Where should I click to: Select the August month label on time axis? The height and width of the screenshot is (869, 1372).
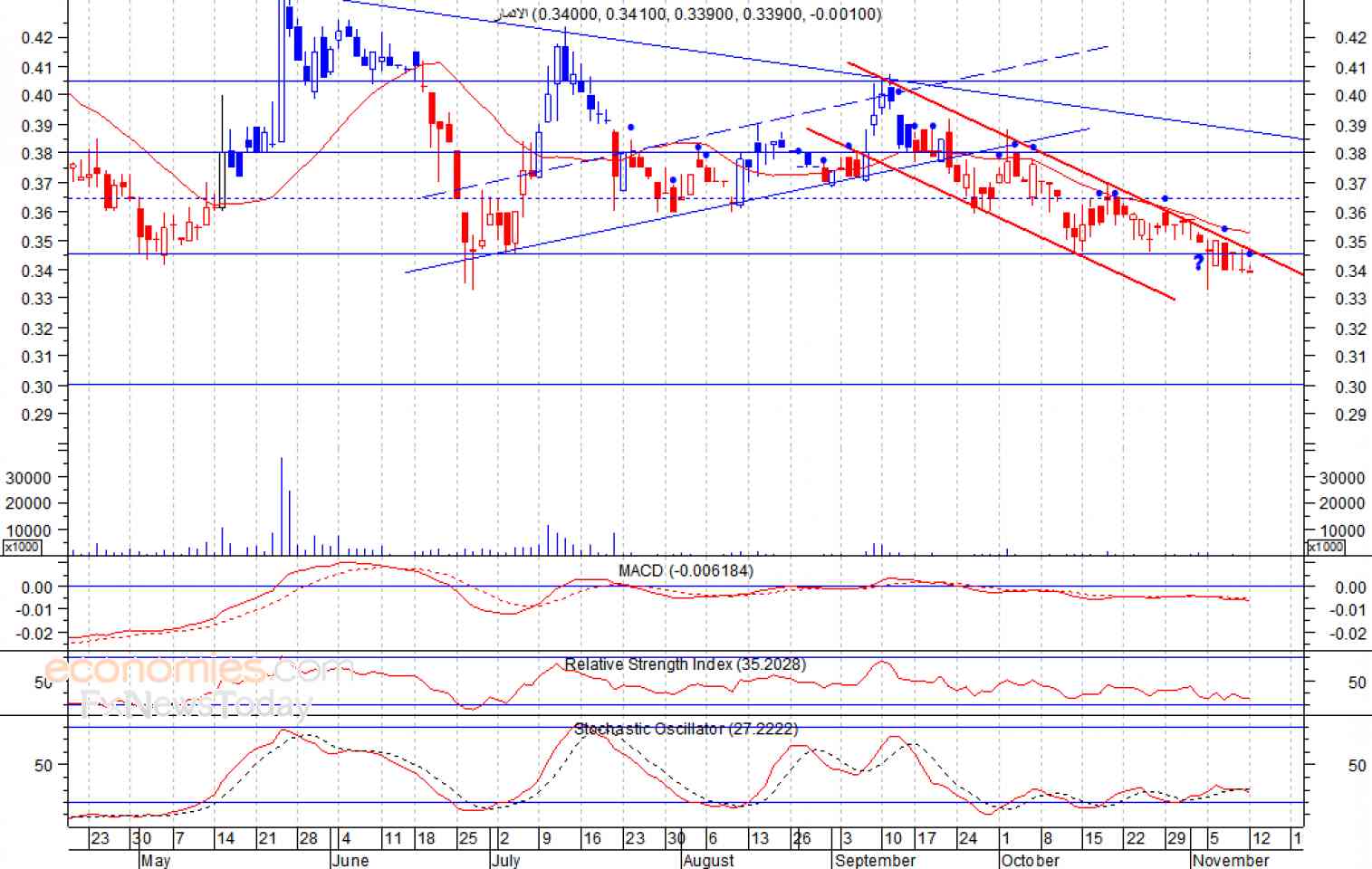(x=708, y=860)
